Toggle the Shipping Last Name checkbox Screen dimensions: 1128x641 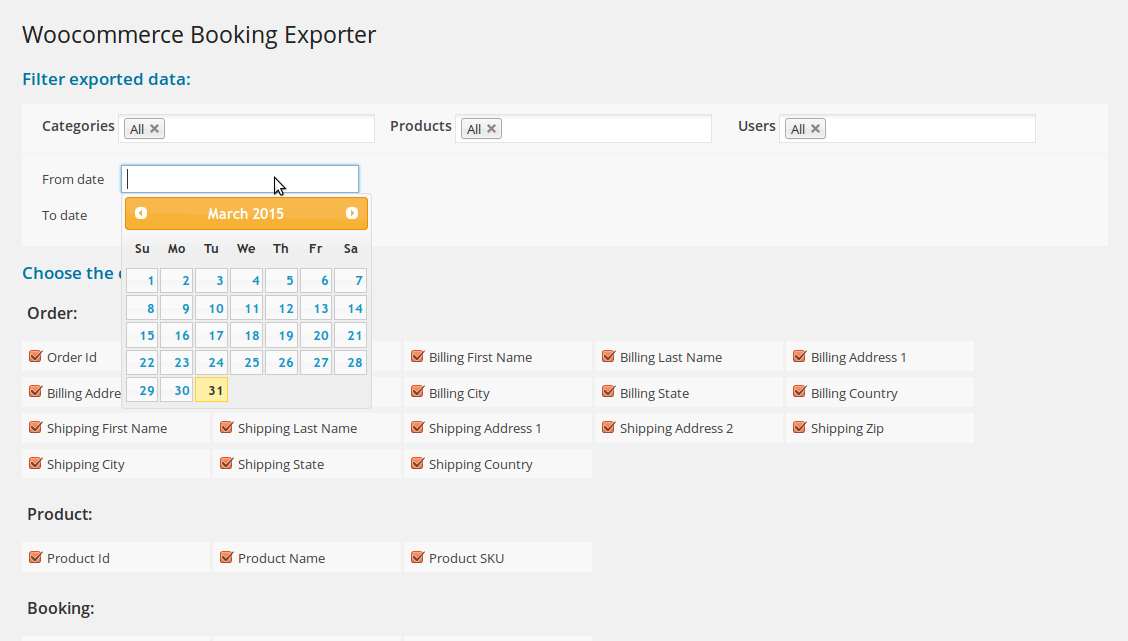(226, 427)
